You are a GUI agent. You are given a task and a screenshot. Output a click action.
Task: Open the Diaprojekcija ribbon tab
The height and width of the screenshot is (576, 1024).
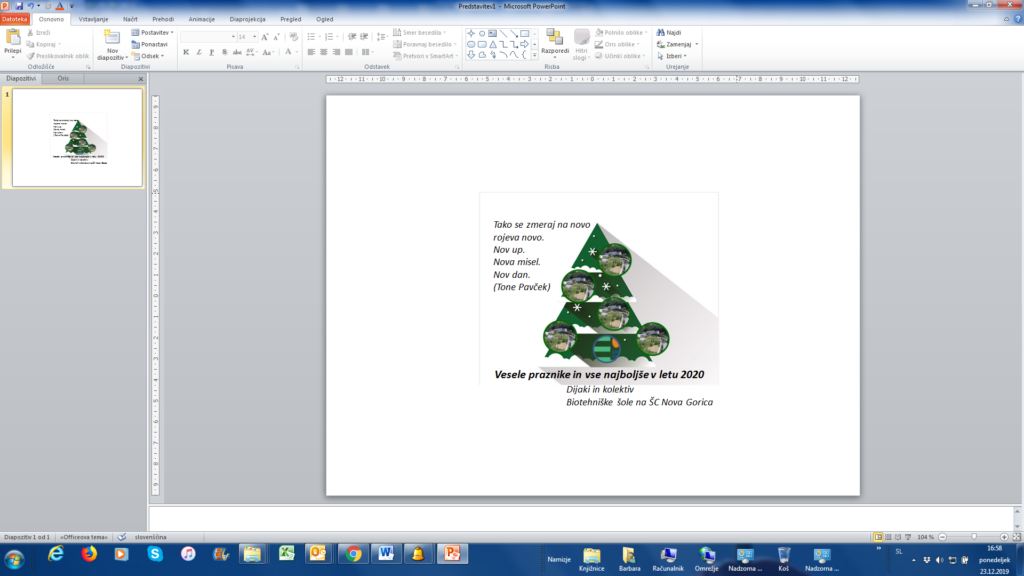(x=248, y=20)
